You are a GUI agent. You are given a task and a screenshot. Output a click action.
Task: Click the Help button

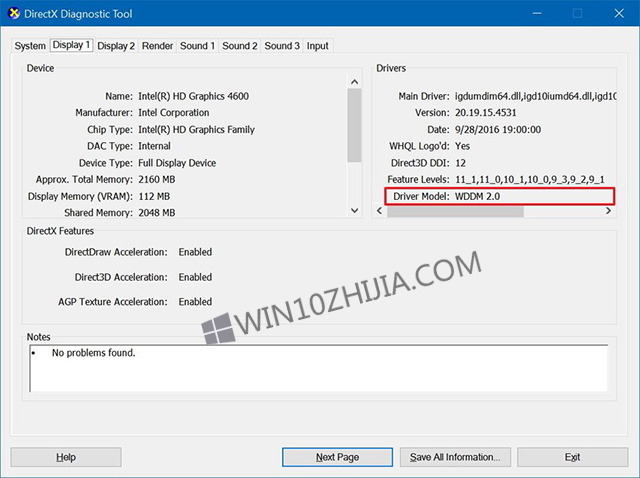(66, 457)
